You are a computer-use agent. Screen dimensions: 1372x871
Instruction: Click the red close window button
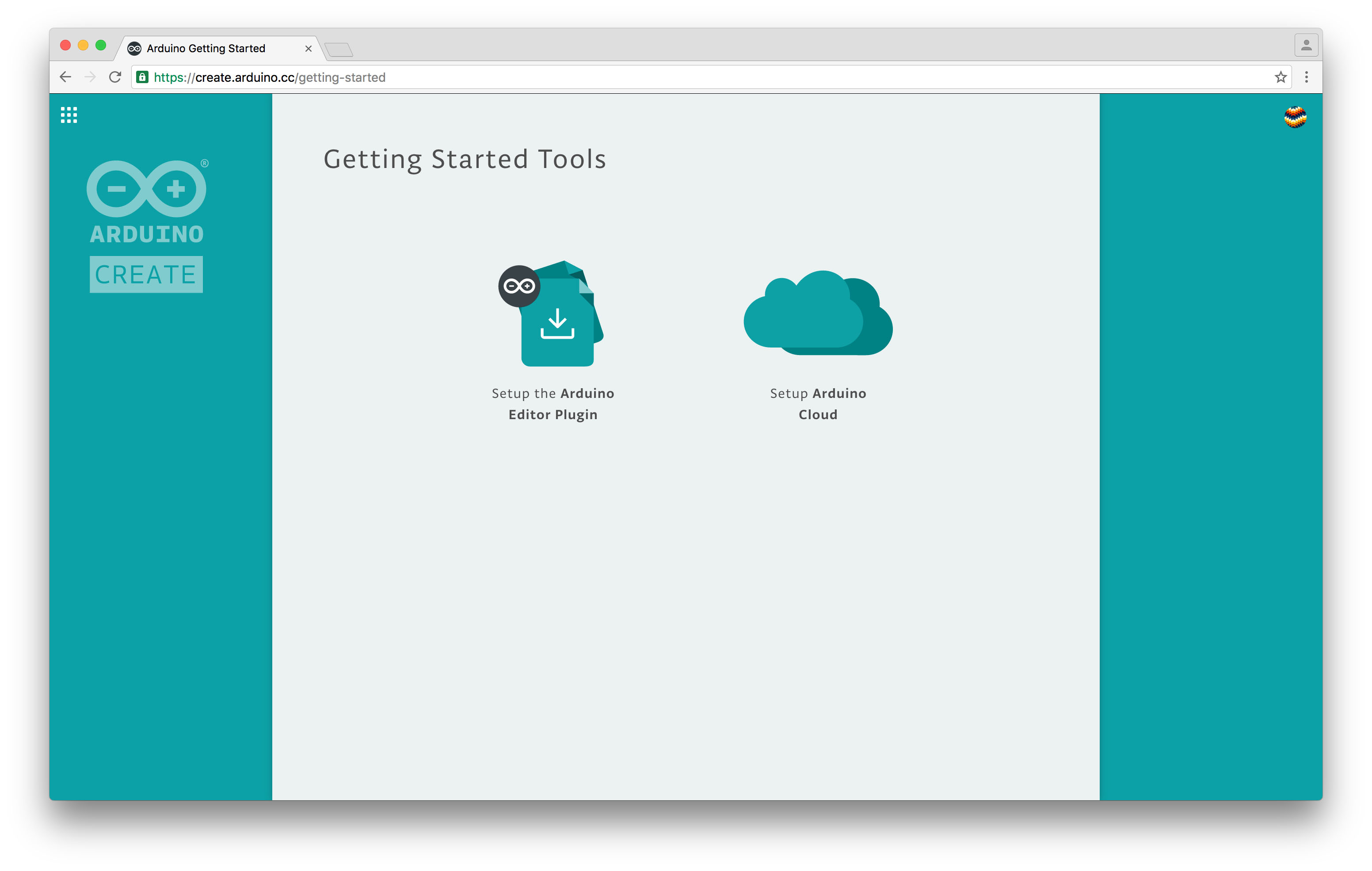[x=65, y=45]
